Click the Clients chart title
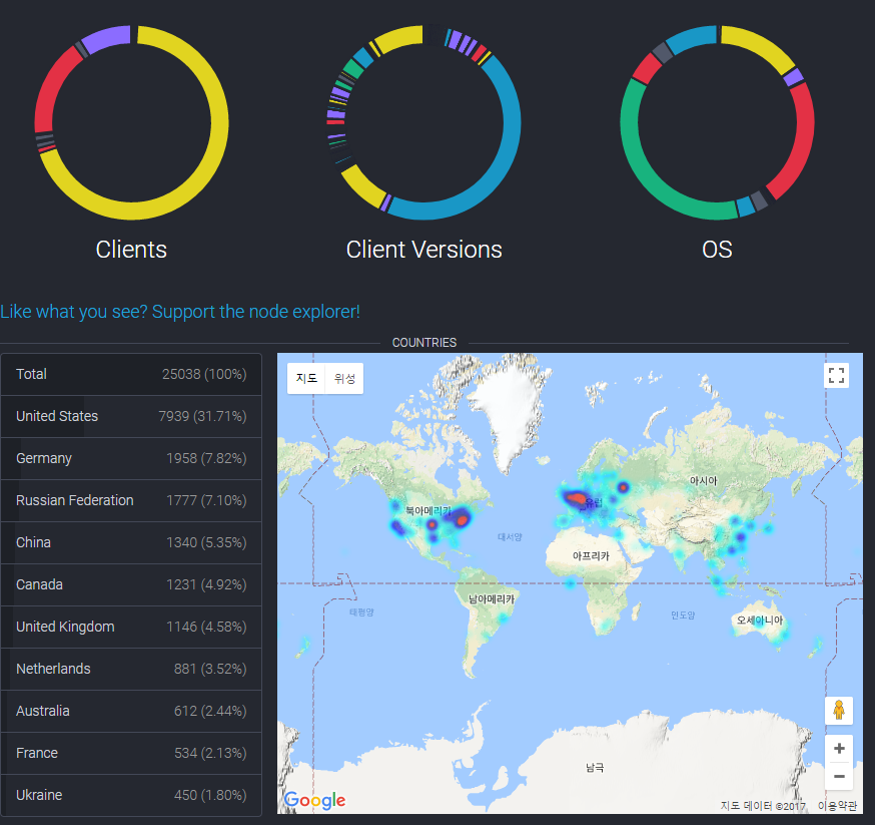Image resolution: width=875 pixels, height=825 pixels. (131, 250)
